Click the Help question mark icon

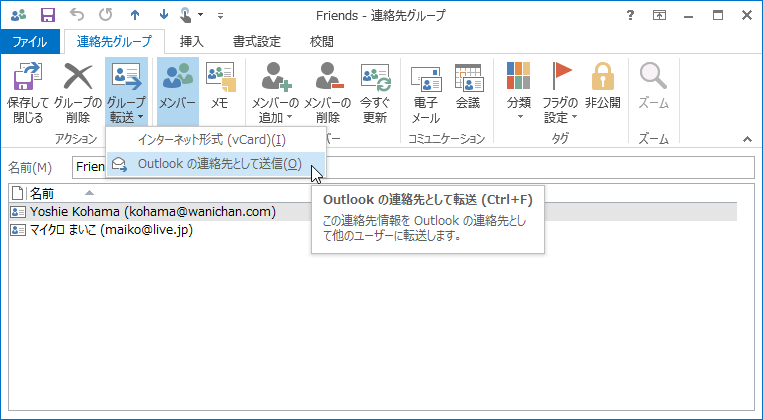pyautogui.click(x=630, y=16)
